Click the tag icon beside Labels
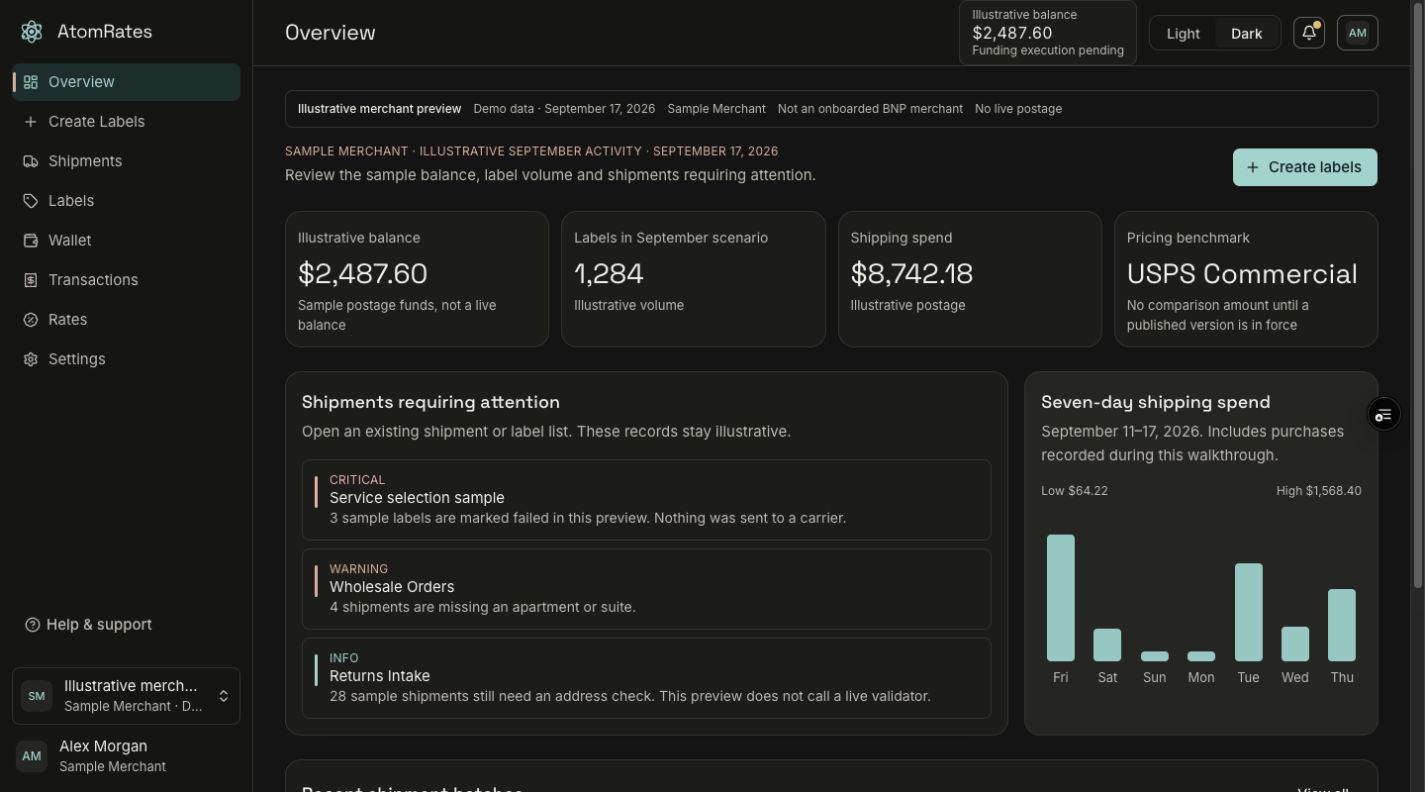This screenshot has width=1425, height=792. tap(31, 201)
